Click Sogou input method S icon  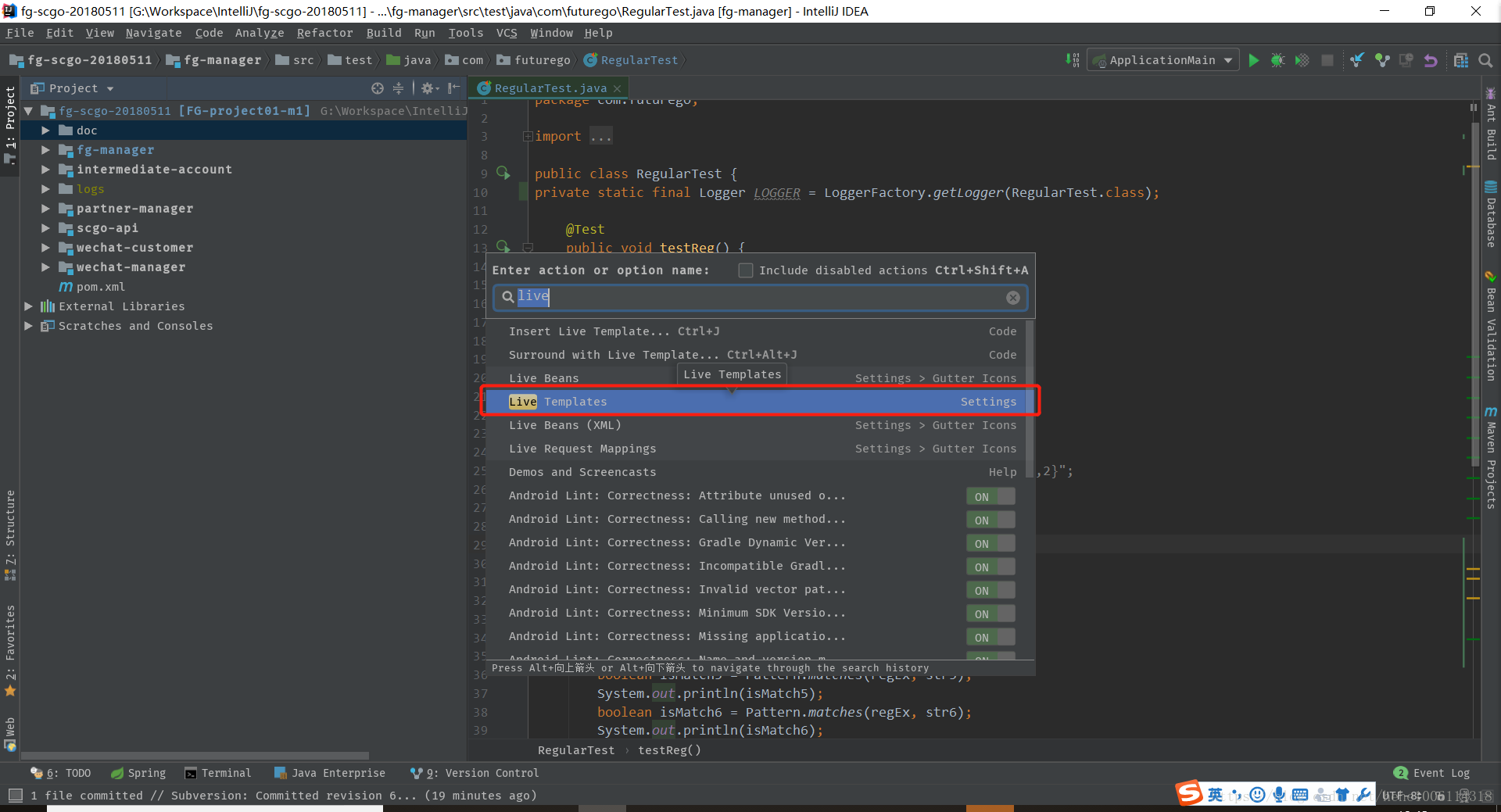click(x=1189, y=793)
